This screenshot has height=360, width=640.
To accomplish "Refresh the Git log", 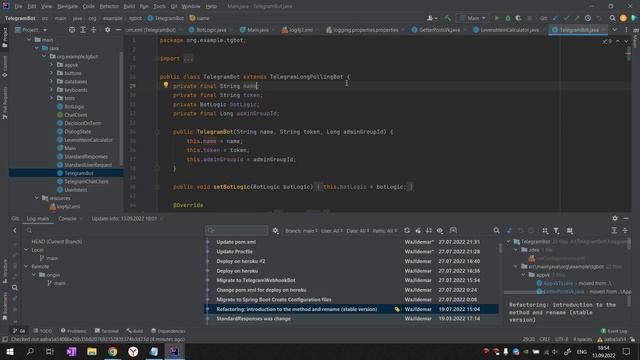I will tap(407, 231).
